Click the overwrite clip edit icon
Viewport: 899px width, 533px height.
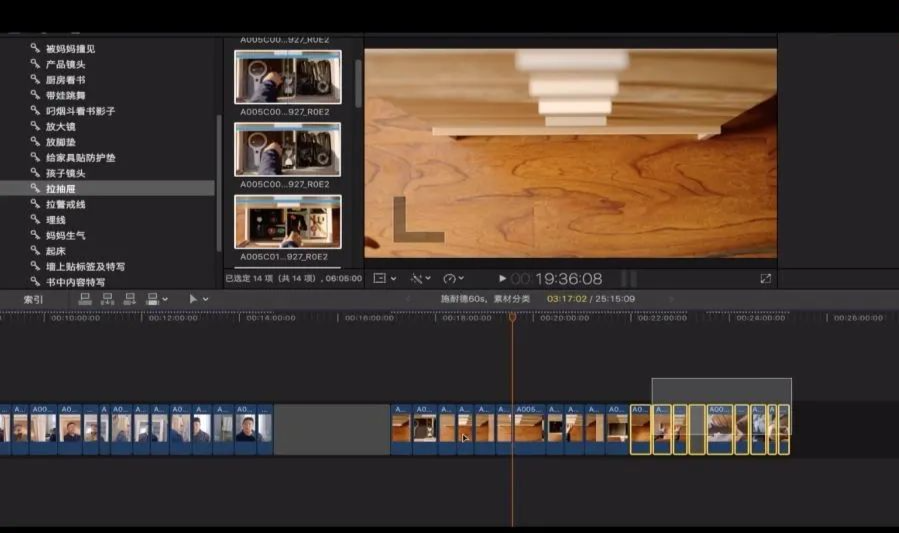point(152,299)
